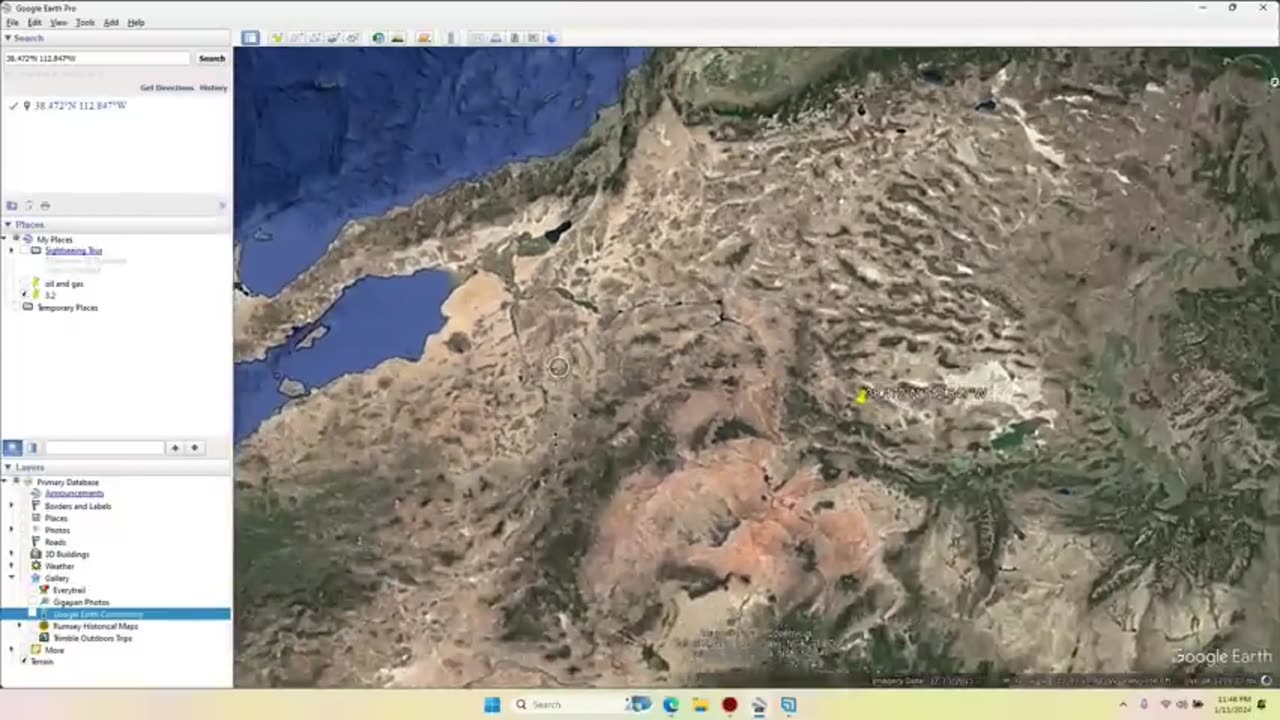Image resolution: width=1280 pixels, height=720 pixels.
Task: Toggle the Google Earth Community layer checkbox
Action: pyautogui.click(x=33, y=614)
